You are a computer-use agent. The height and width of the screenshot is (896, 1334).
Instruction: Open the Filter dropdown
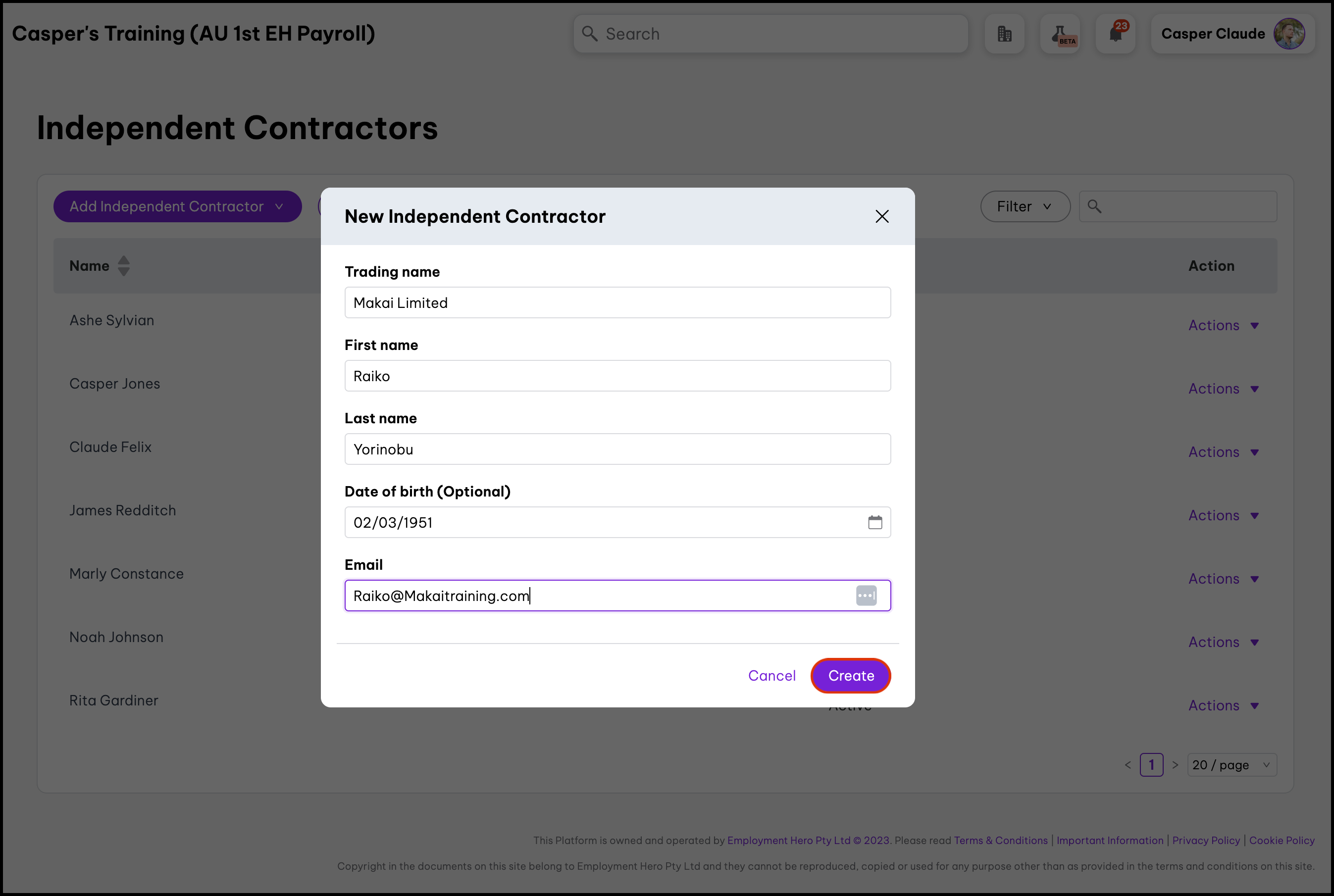click(1025, 206)
